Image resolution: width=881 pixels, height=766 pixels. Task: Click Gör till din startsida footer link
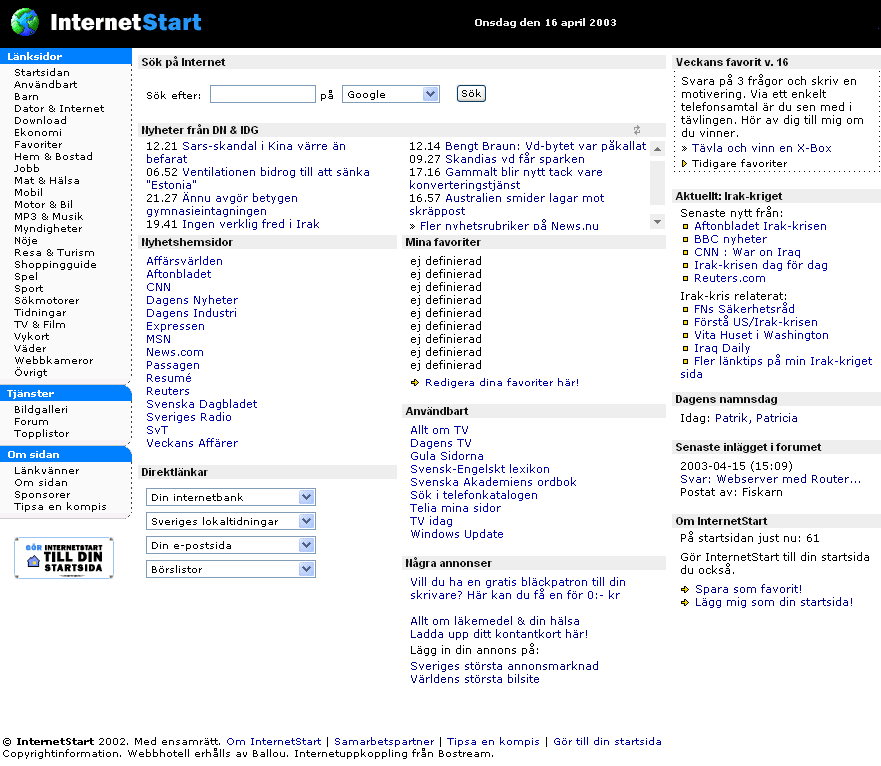click(607, 742)
